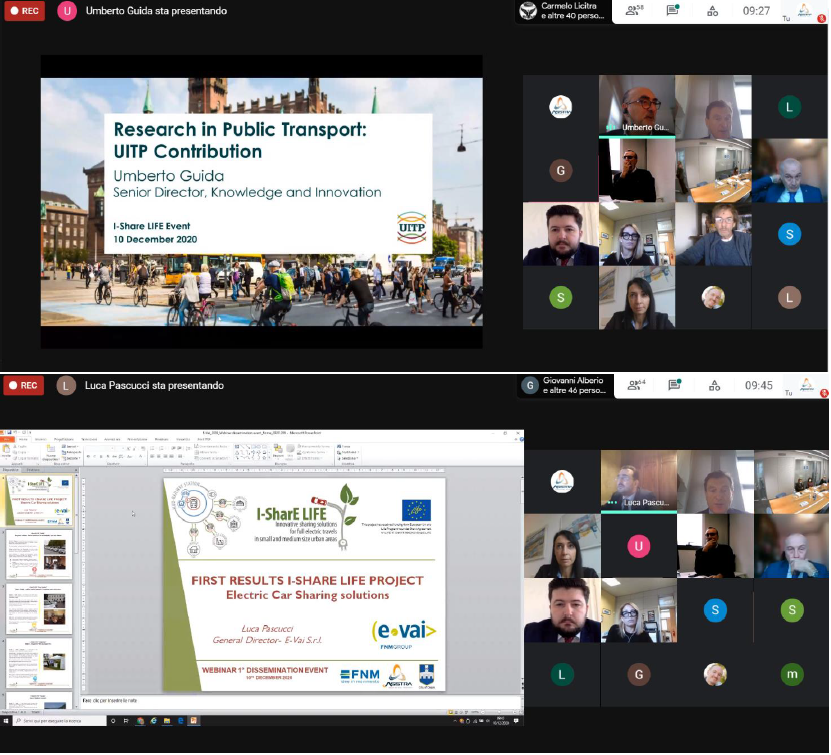Click green S avatar in upper grid
Viewport: 831px width, 755px height.
tap(561, 297)
